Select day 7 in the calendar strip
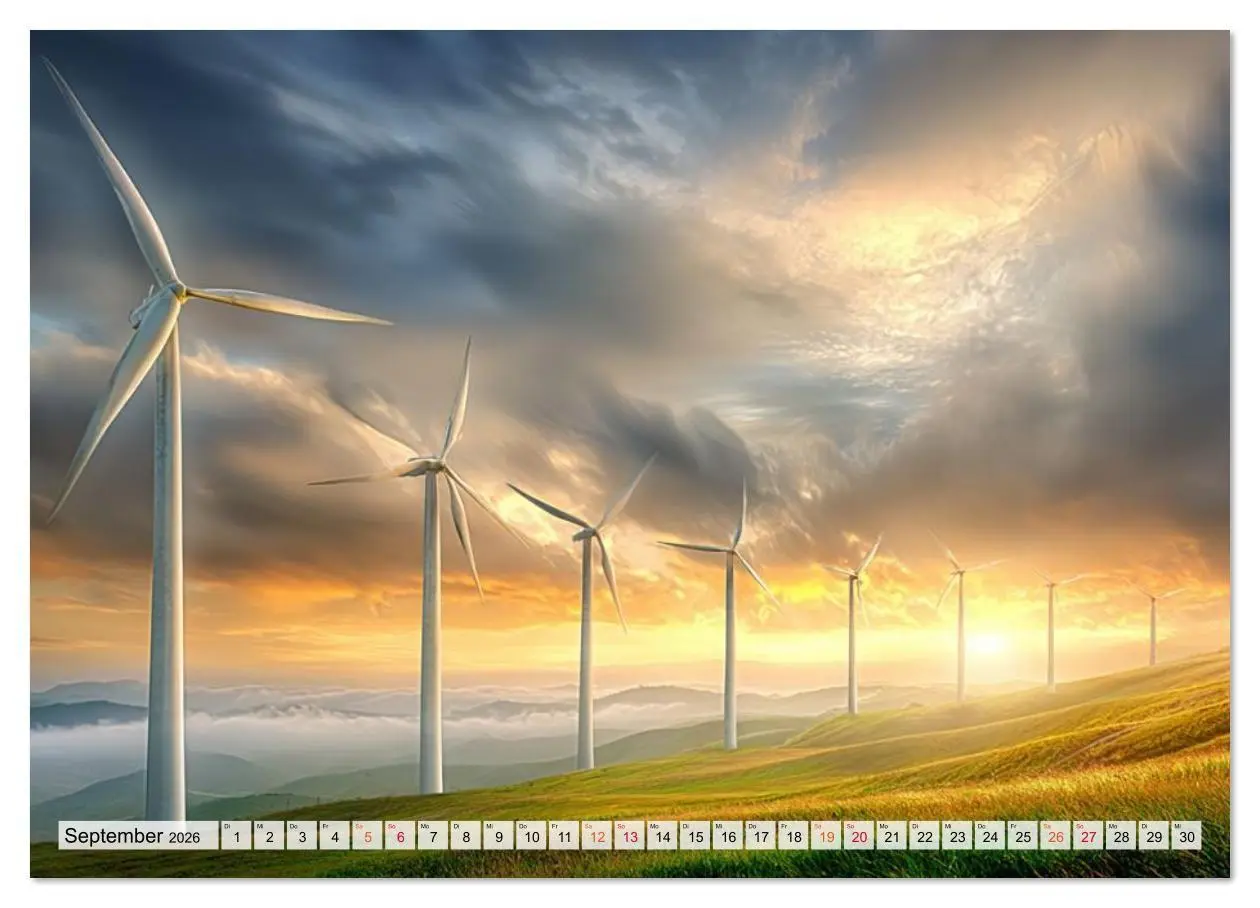Image resolution: width=1260 pixels, height=908 pixels. coord(433,836)
